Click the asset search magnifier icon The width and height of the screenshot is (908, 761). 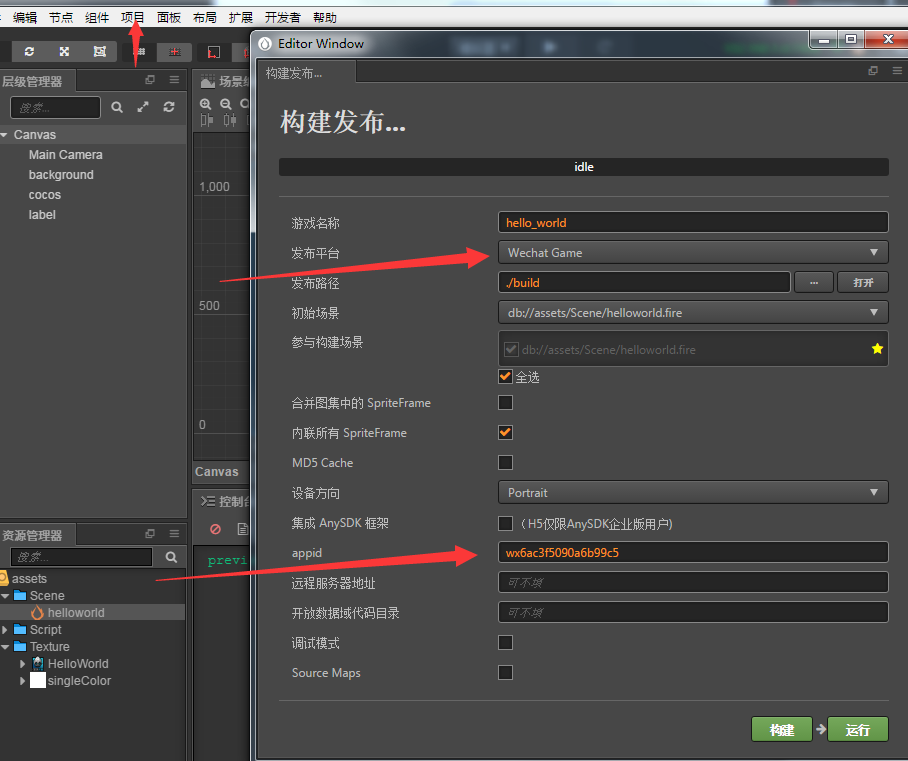point(171,557)
